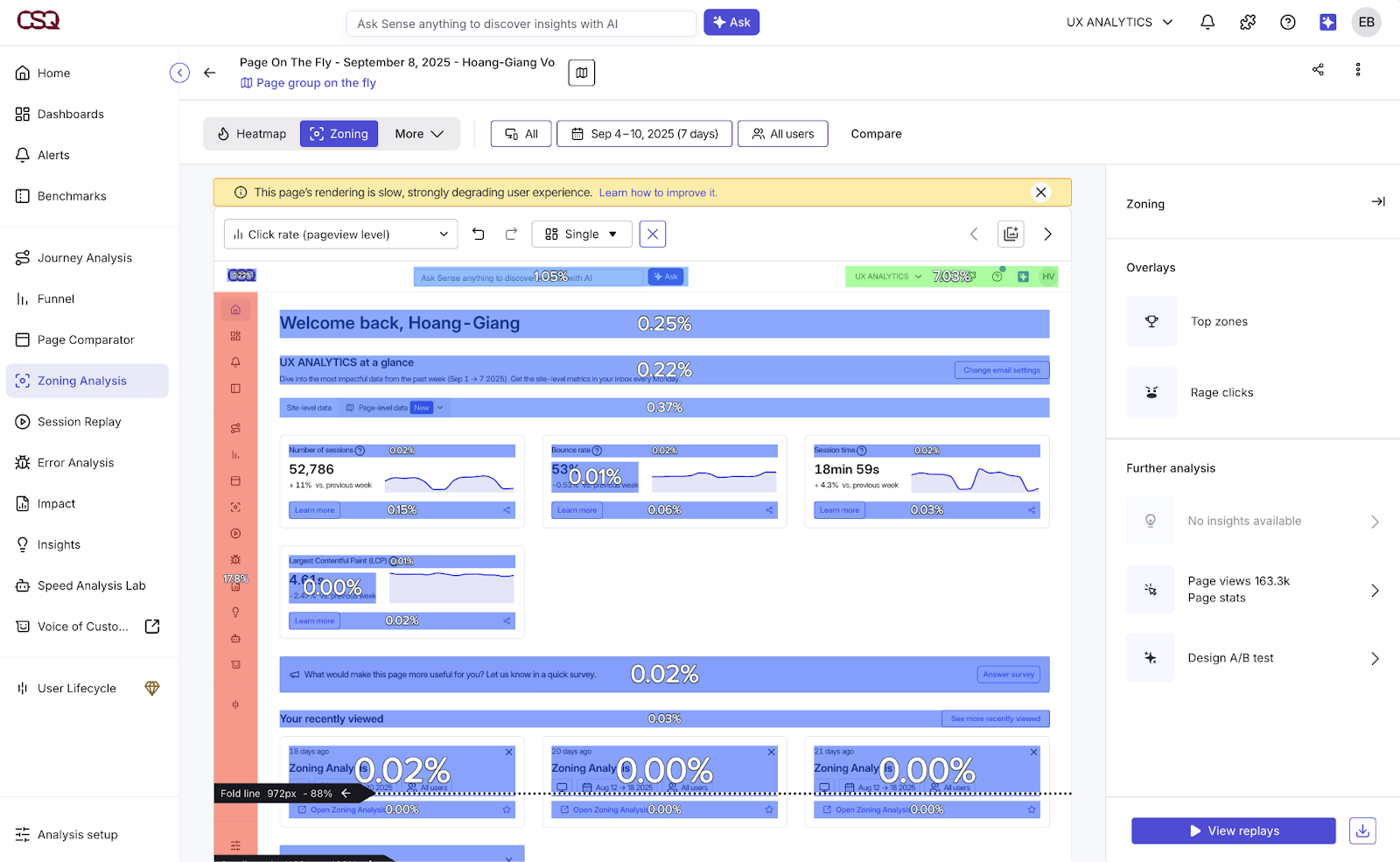The height and width of the screenshot is (862, 1400).
Task: Click the fold line back arrow
Action: click(x=346, y=794)
